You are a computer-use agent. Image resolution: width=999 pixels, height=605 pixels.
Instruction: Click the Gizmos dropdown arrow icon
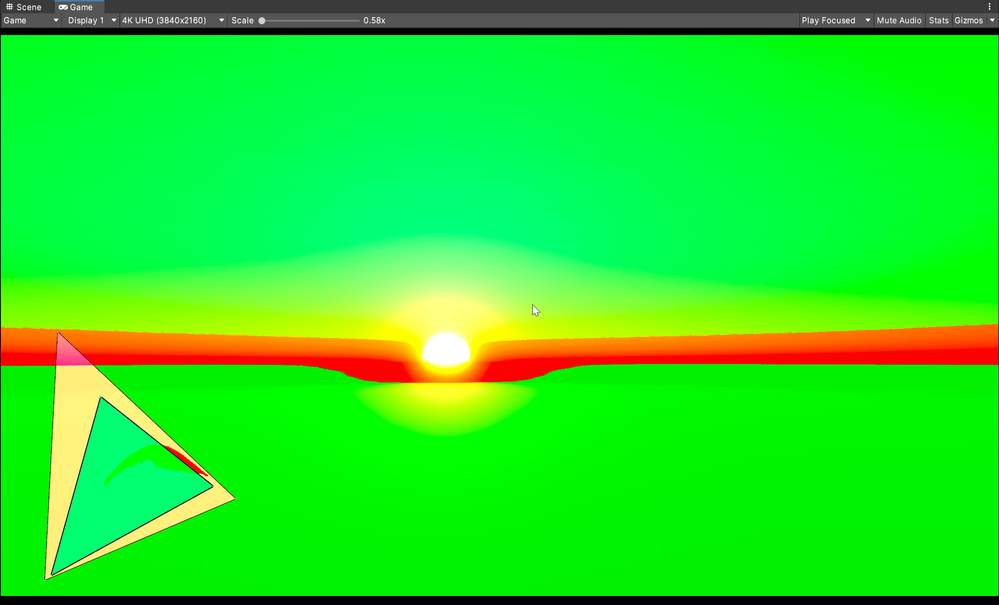(991, 20)
